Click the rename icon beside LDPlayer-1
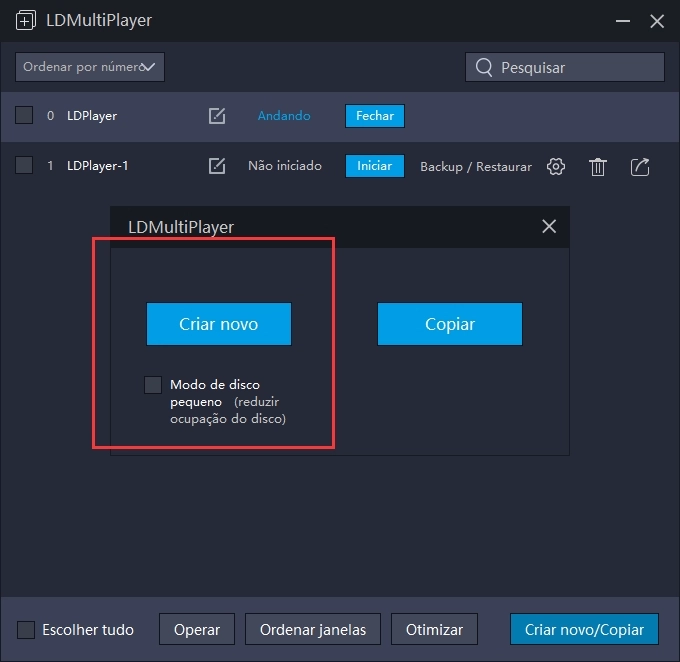Screen dimensions: 680x662 click(x=217, y=166)
